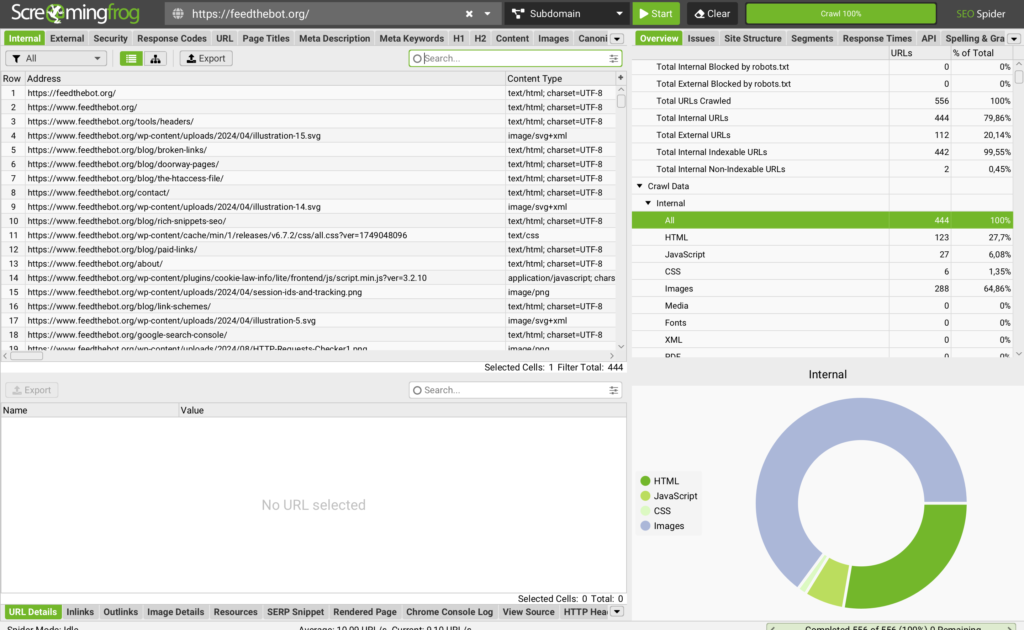The height and width of the screenshot is (630, 1024).
Task: Open the Site Structure tab
Action: coord(752,39)
